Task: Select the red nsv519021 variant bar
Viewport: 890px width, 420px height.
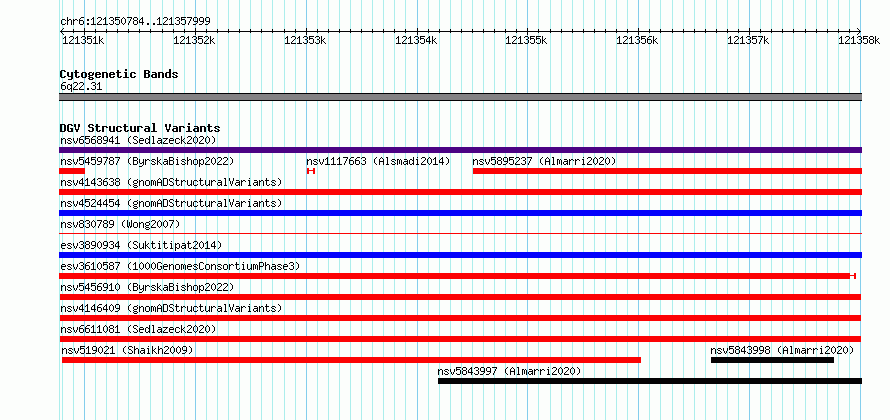Action: coord(351,360)
